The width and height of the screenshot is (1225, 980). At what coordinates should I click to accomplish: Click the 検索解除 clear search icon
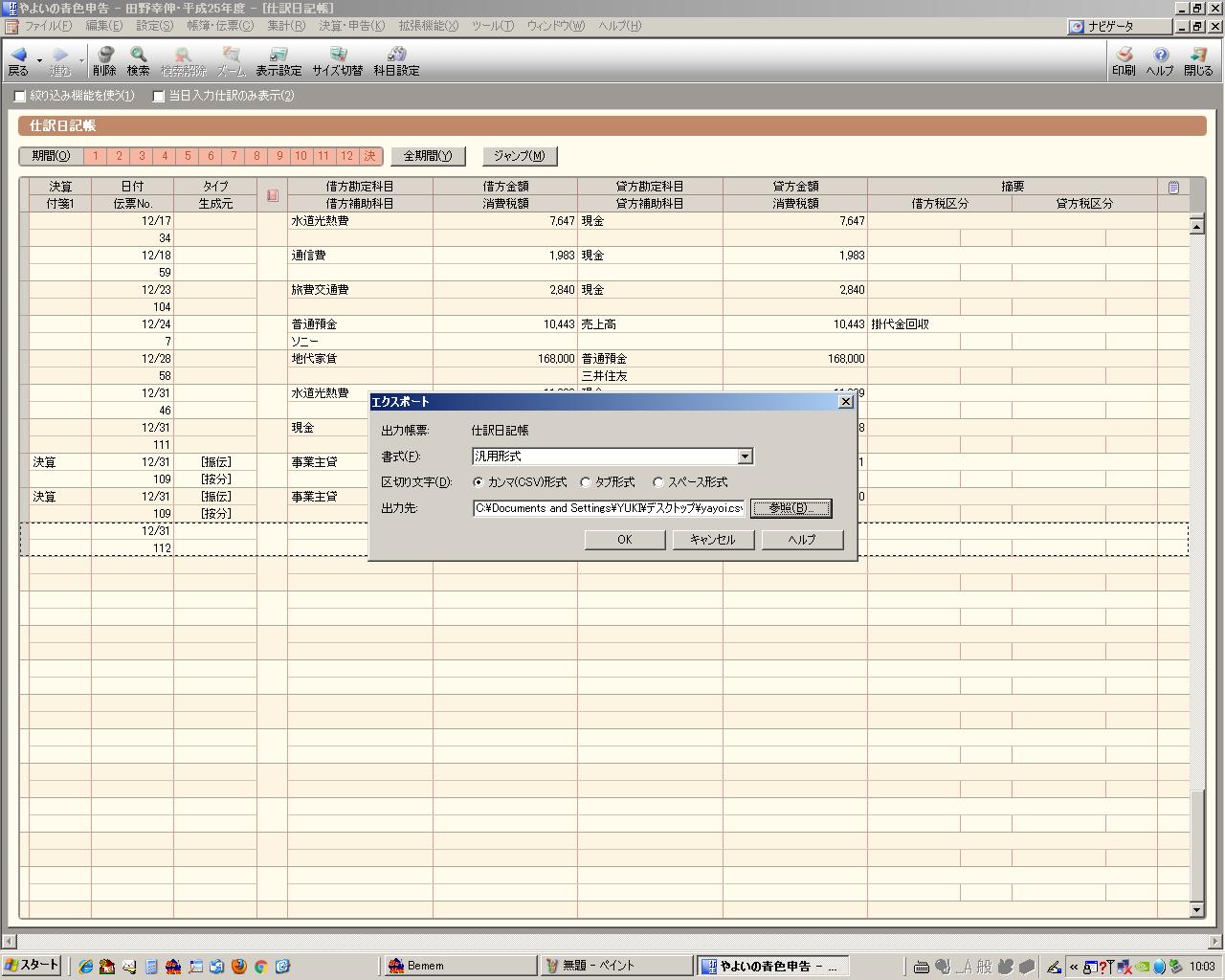[183, 61]
